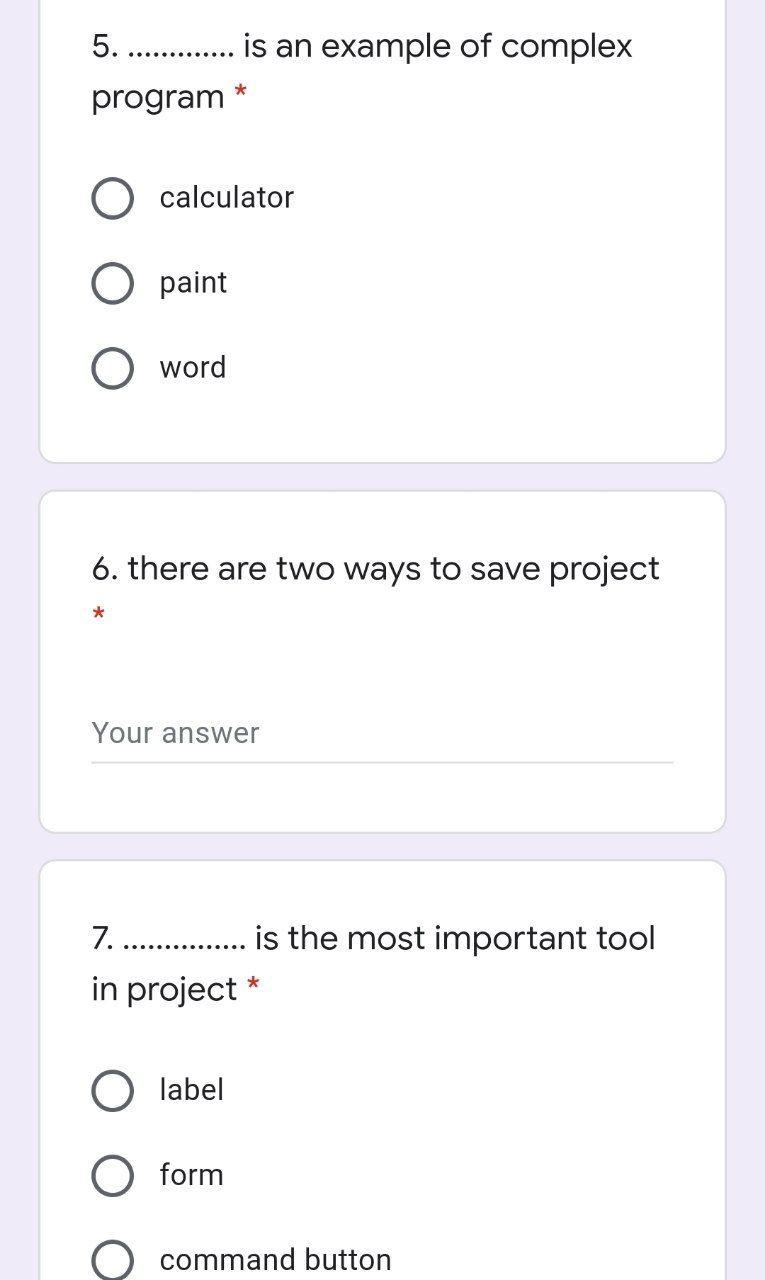Choose paint as the answer
Image resolution: width=765 pixels, height=1280 pixels.
(x=112, y=282)
